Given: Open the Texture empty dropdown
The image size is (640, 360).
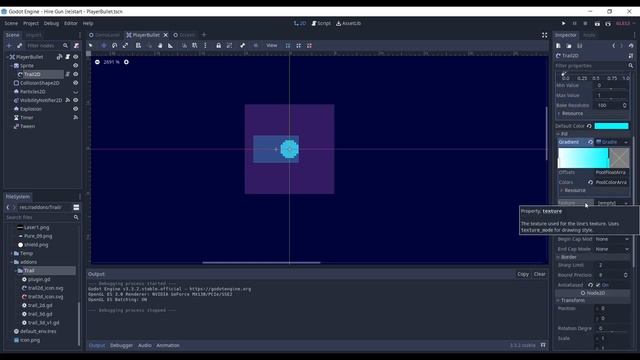Looking at the screenshot, I should pos(612,203).
